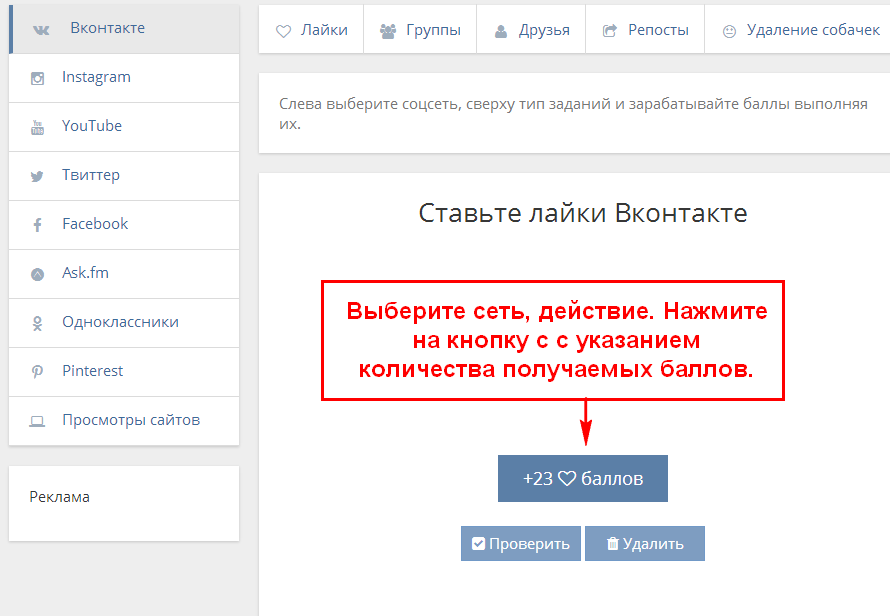
Task: Open Ask.fm in the sidebar
Action: point(124,274)
